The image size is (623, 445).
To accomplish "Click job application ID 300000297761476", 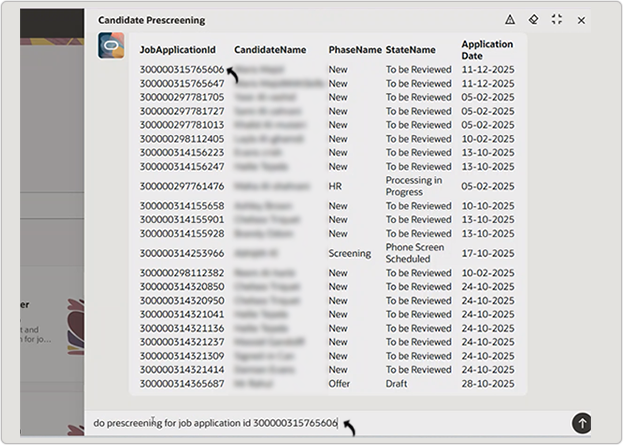I will coord(181,186).
